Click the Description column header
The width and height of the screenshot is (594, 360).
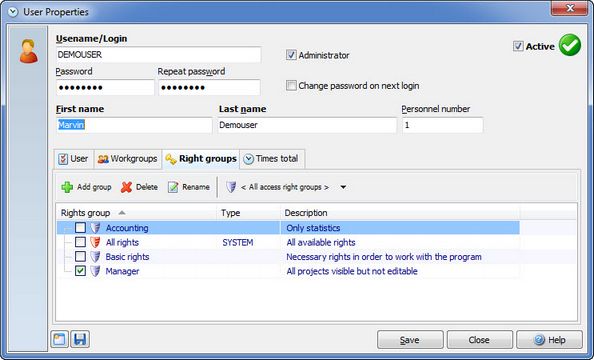click(x=400, y=213)
